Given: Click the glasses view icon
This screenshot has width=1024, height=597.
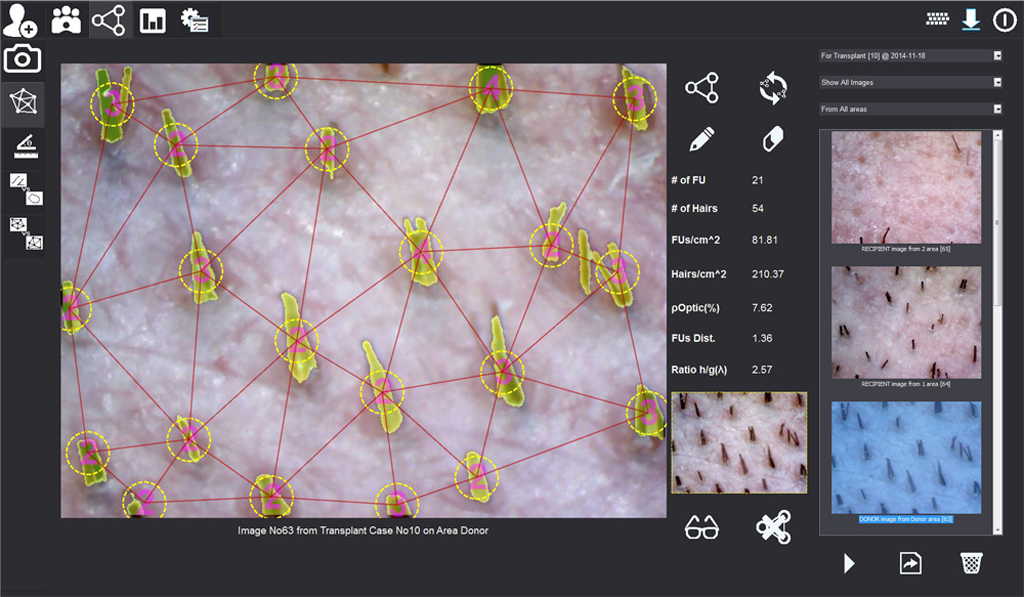Looking at the screenshot, I should 701,528.
